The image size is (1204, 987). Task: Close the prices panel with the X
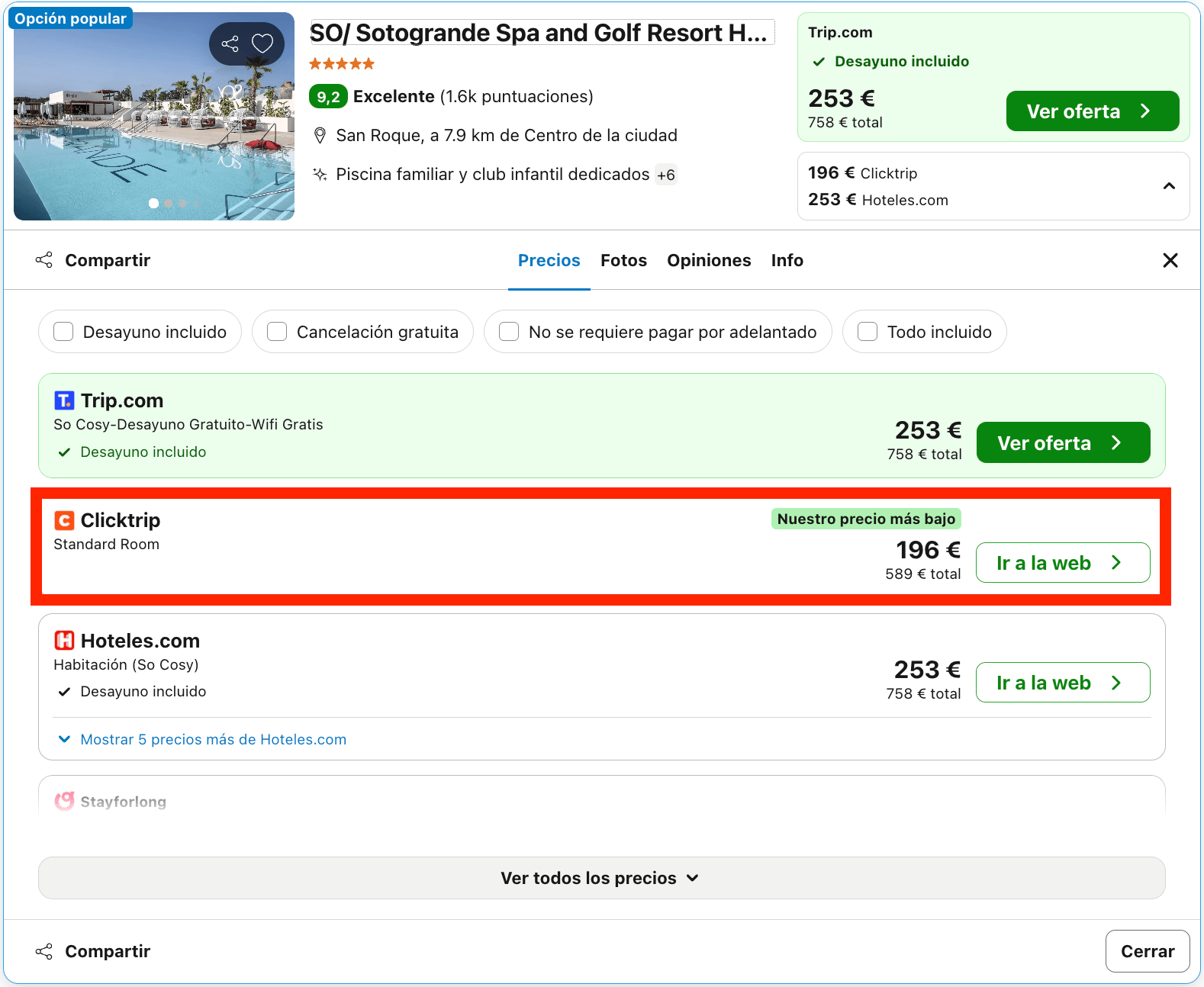point(1170,261)
